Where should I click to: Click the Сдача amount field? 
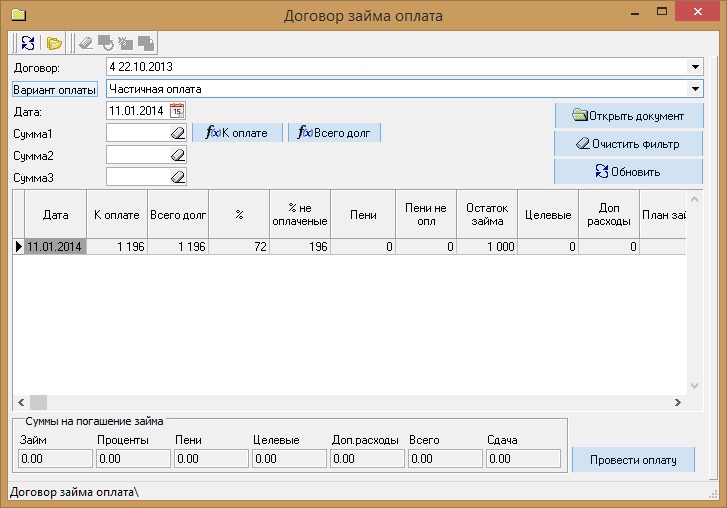click(523, 459)
